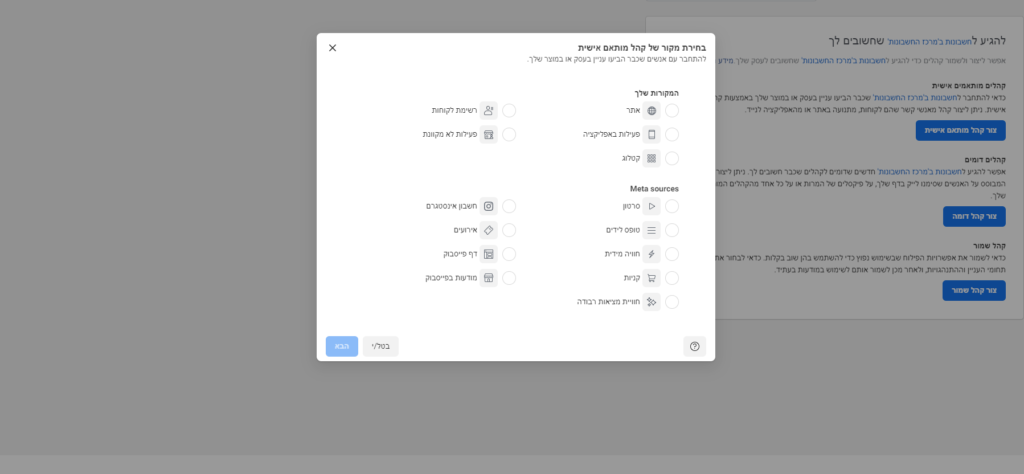Viewport: 1024px width, 474px height.
Task: Open the help question mark icon
Action: (x=694, y=346)
